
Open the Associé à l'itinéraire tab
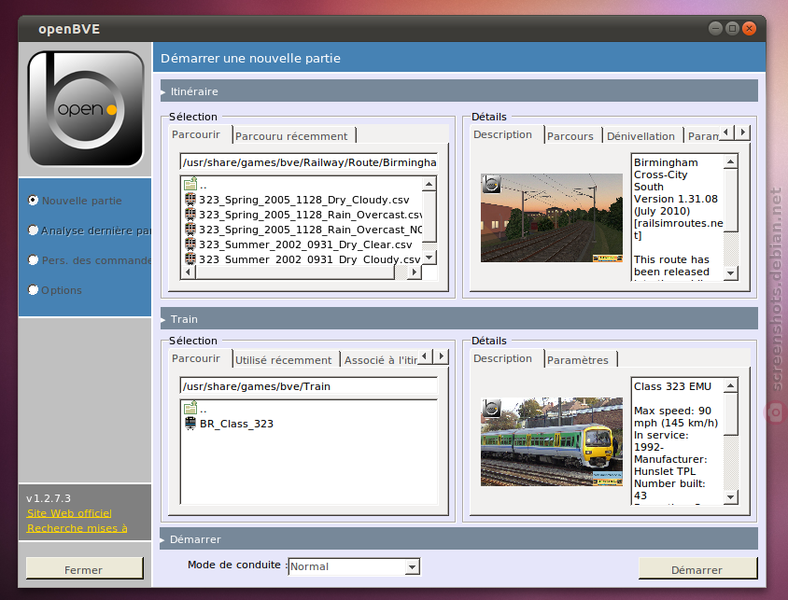[380, 360]
